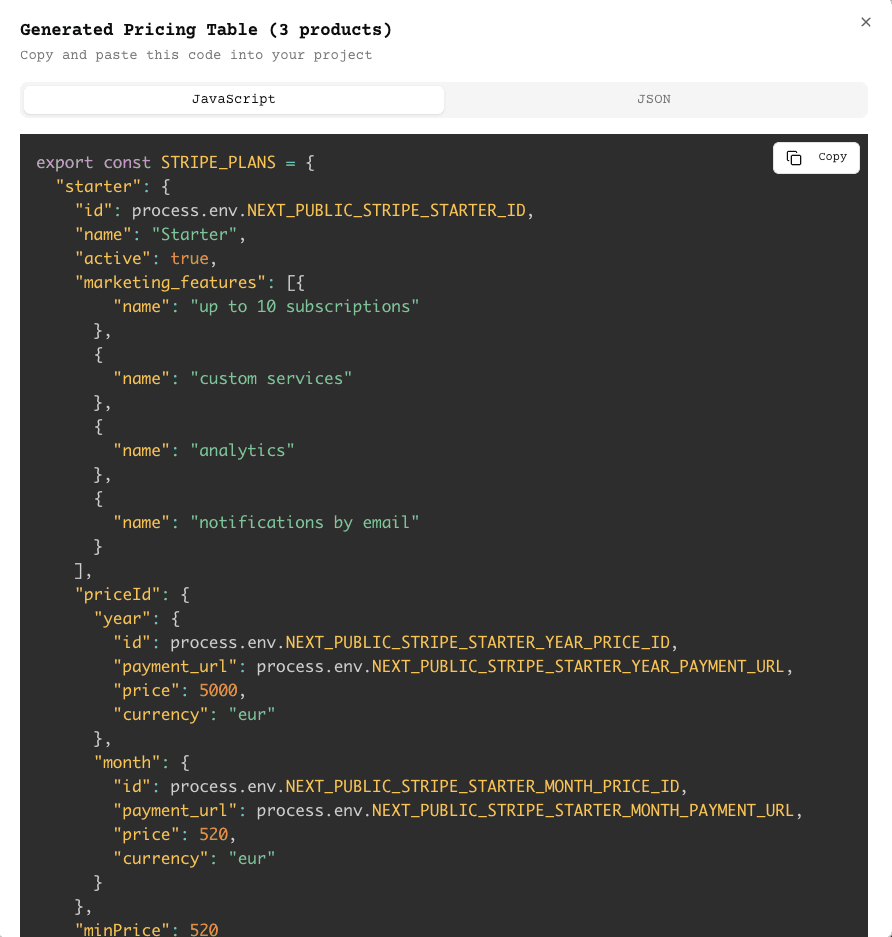Image resolution: width=892 pixels, height=937 pixels.
Task: Click the "starter" key in the code
Action: tap(99, 186)
